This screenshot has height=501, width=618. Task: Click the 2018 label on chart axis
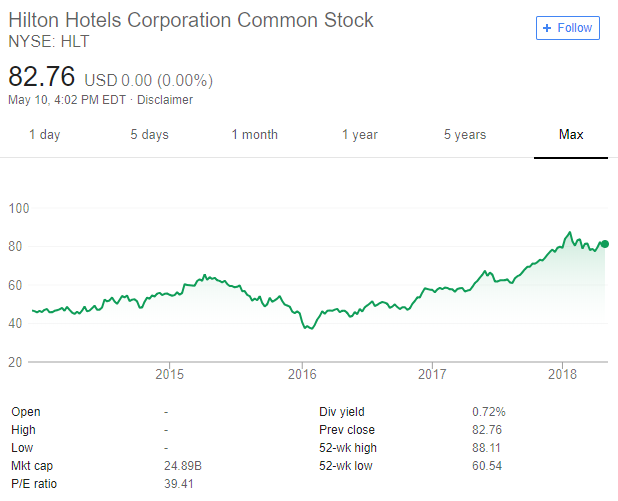(x=563, y=374)
